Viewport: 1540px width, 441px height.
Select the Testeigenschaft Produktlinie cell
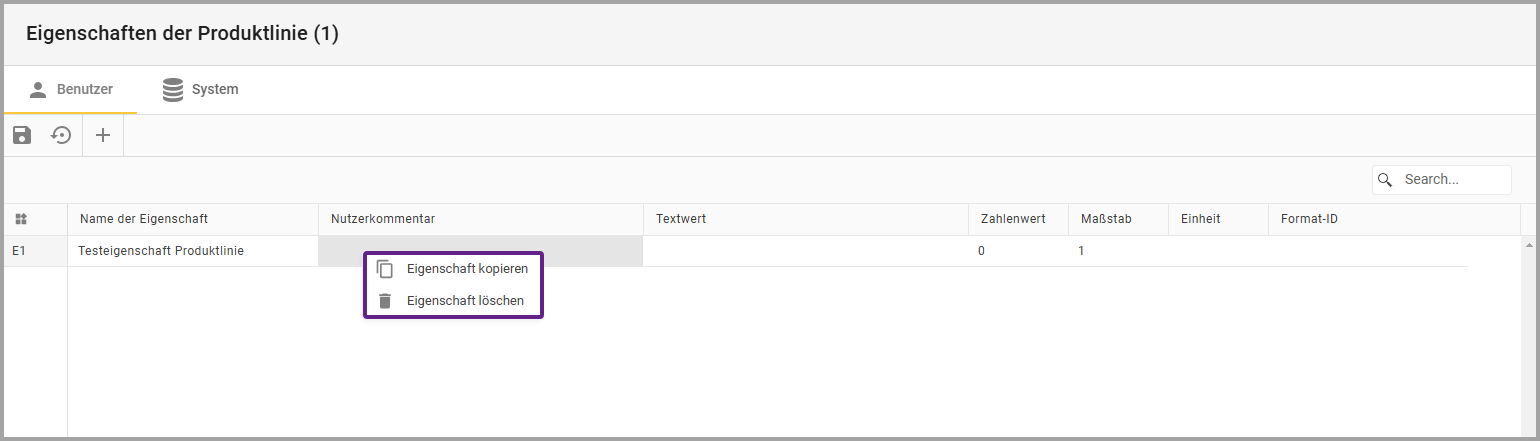click(161, 251)
